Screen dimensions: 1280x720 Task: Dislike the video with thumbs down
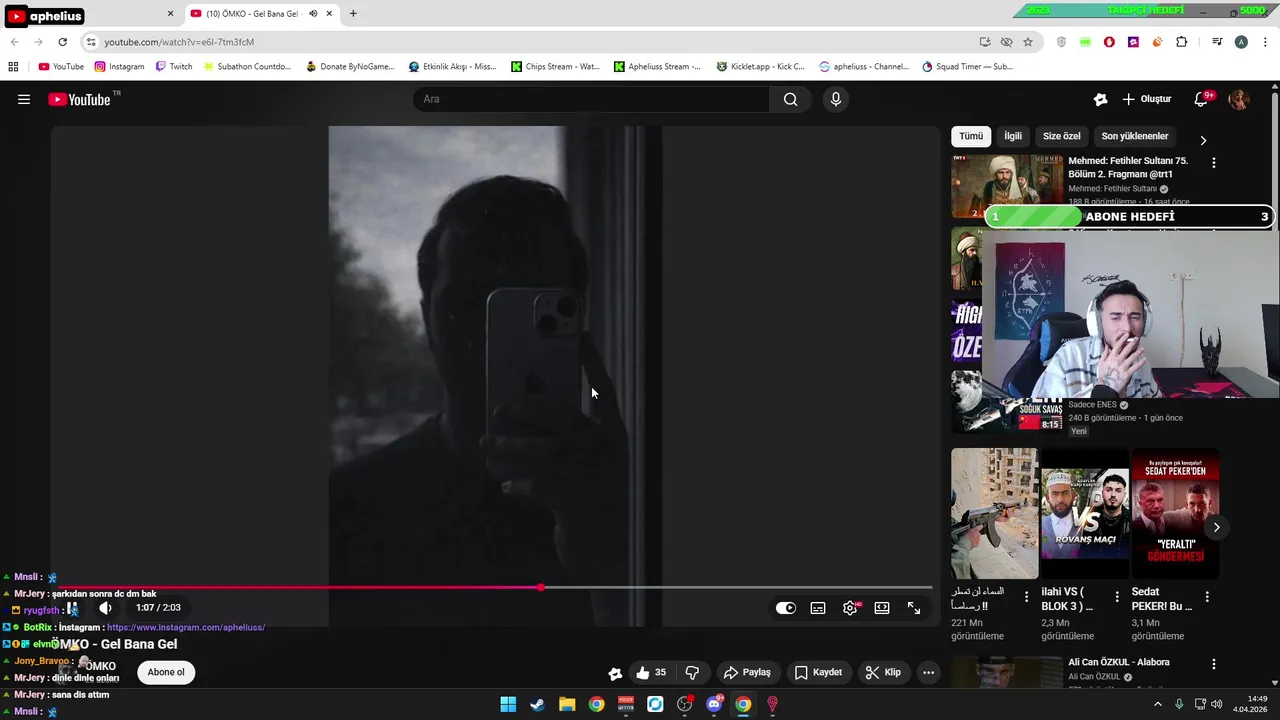[692, 673]
